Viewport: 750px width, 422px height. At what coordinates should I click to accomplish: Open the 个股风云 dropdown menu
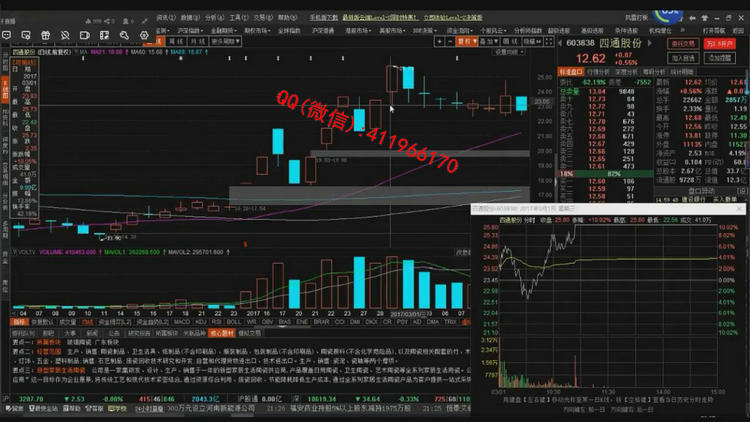(x=493, y=30)
